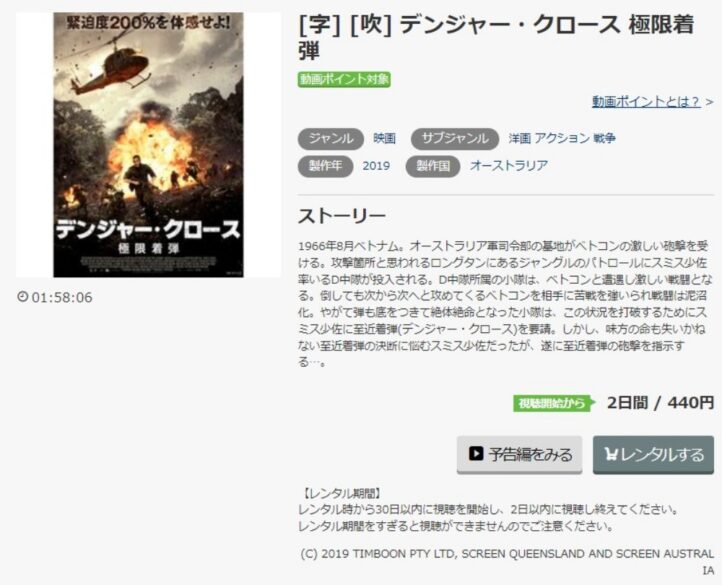Click the 製作年 label tag
This screenshot has height=585, width=722.
coord(326,166)
